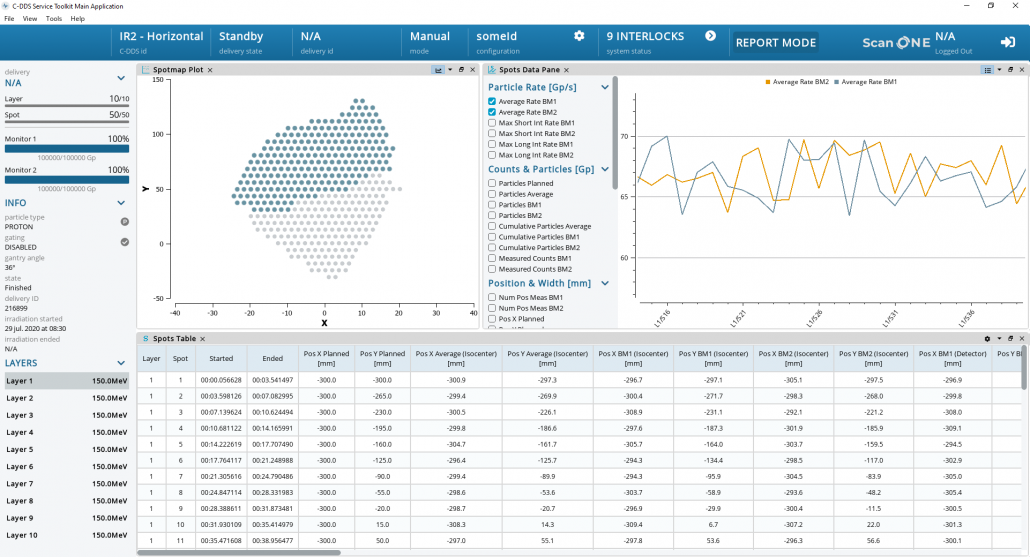
Task: Click the Monitor 1 progress bar
Action: [x=67, y=149]
